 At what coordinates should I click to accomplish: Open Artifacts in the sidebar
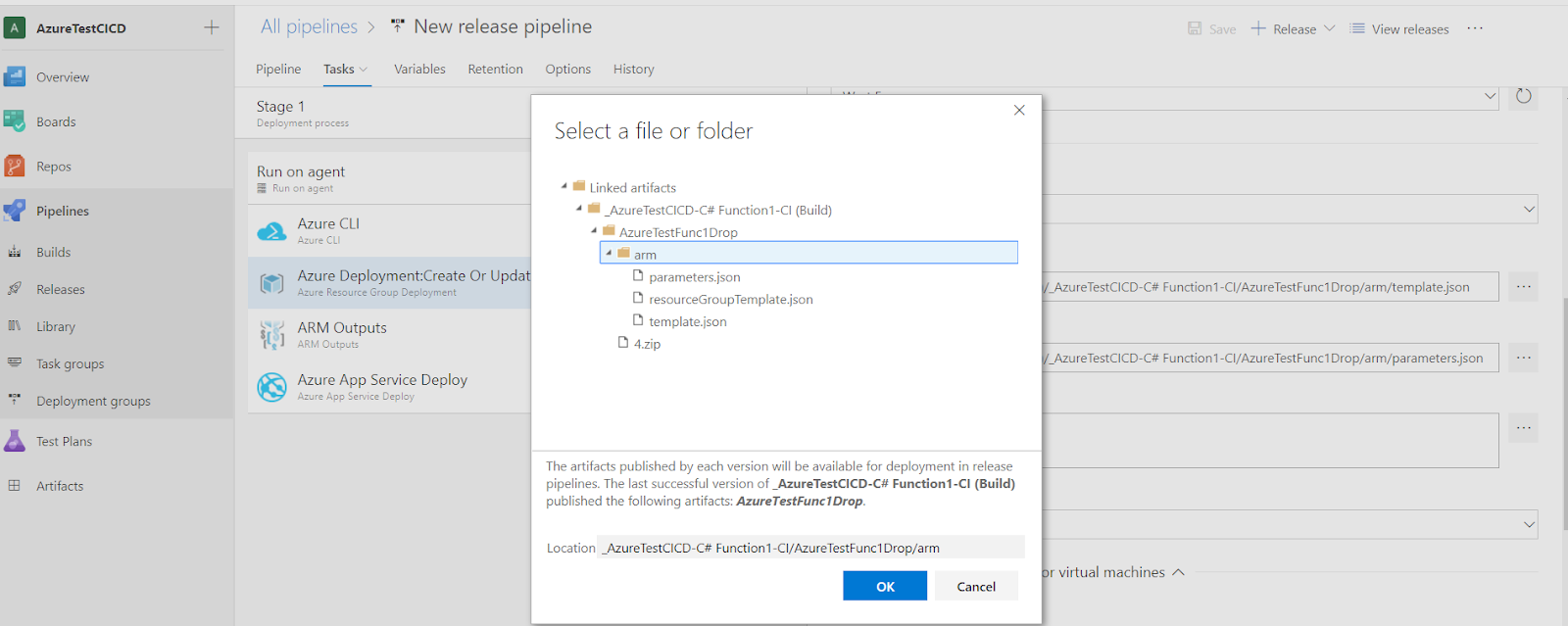(60, 486)
